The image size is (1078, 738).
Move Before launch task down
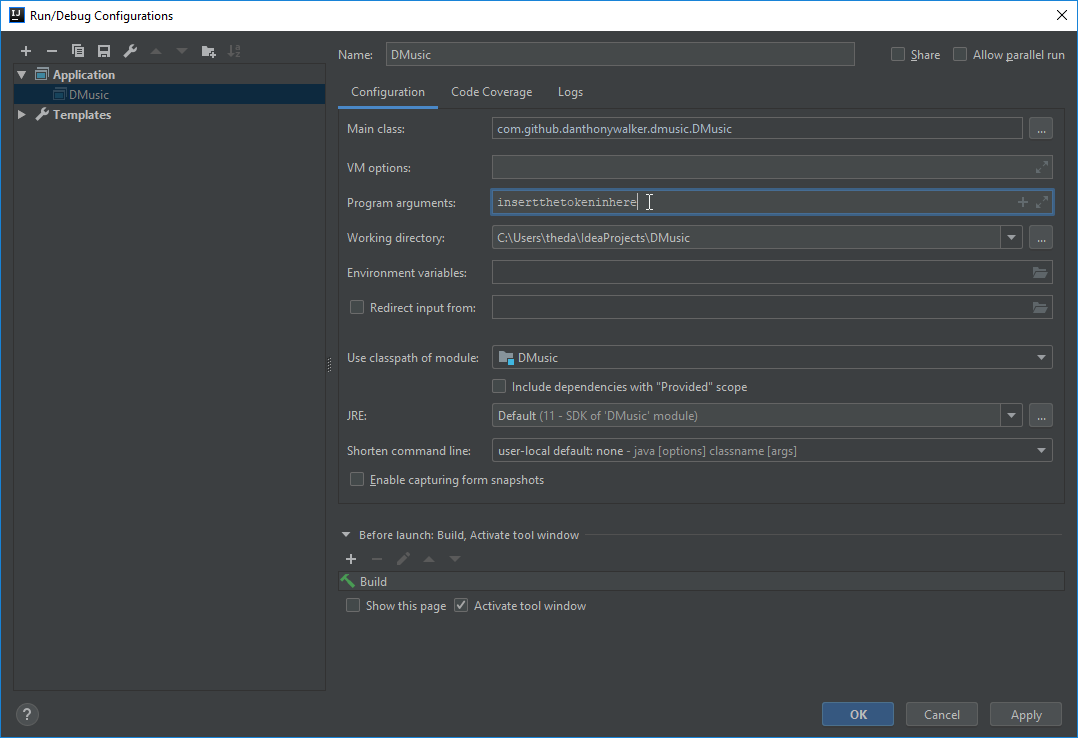[454, 559]
